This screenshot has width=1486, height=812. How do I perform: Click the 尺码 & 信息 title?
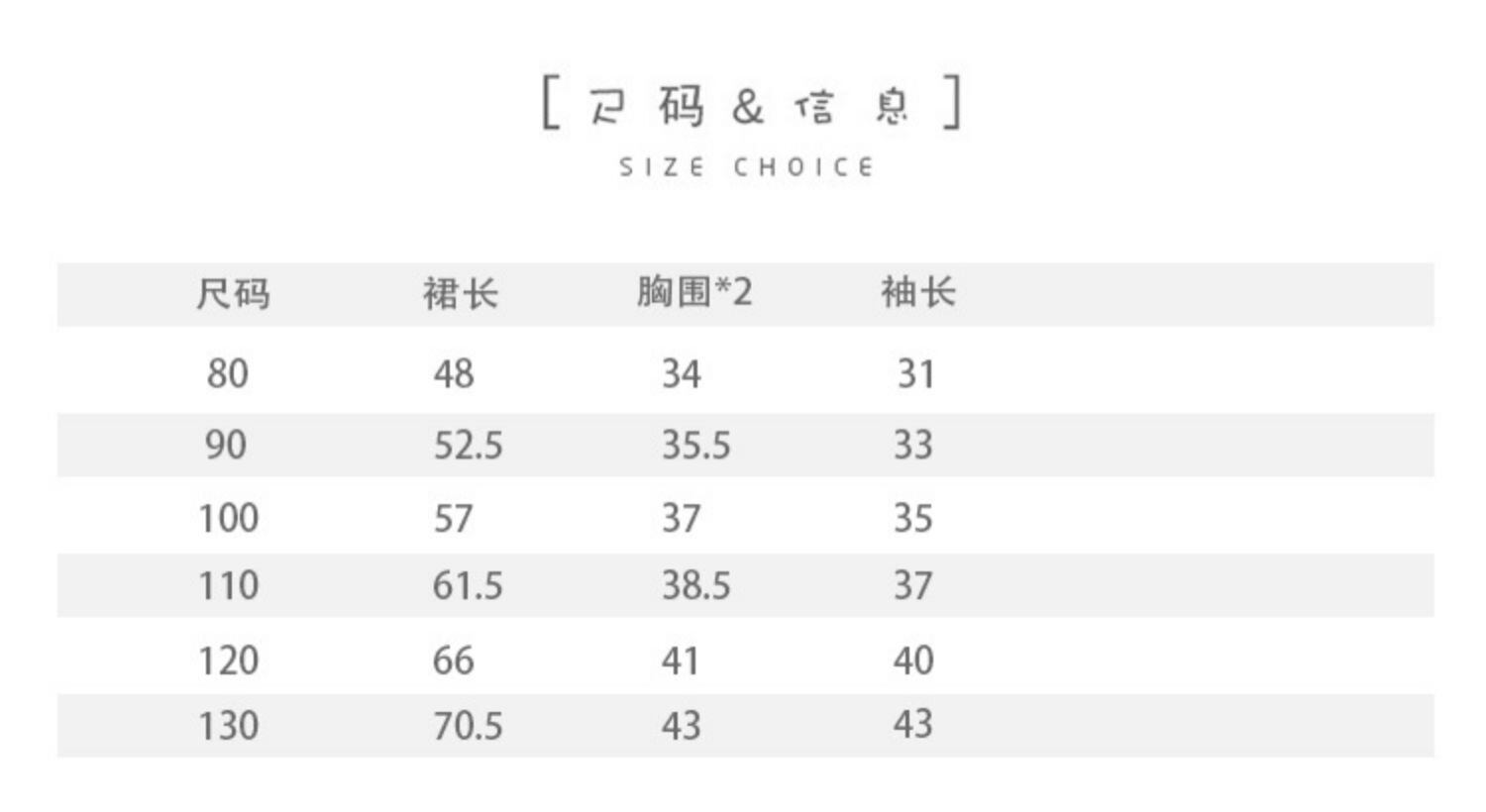coord(750,105)
